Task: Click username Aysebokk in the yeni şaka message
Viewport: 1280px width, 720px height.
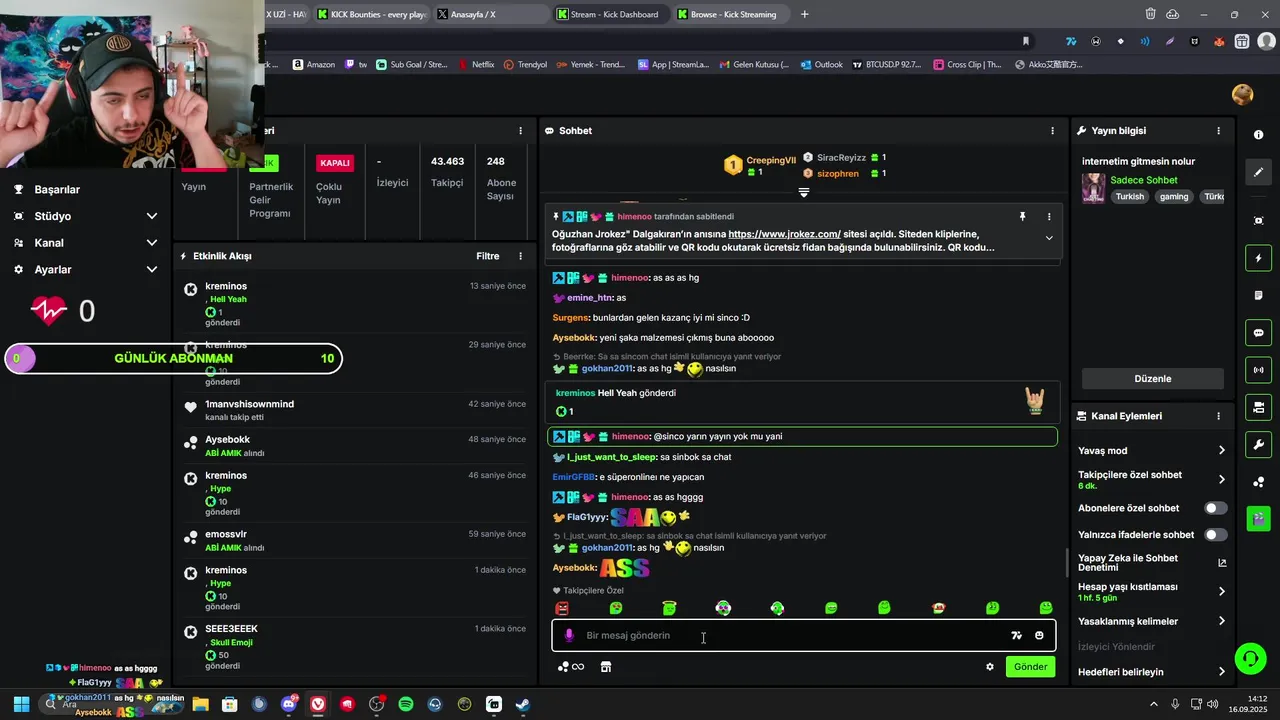Action: tap(574, 338)
